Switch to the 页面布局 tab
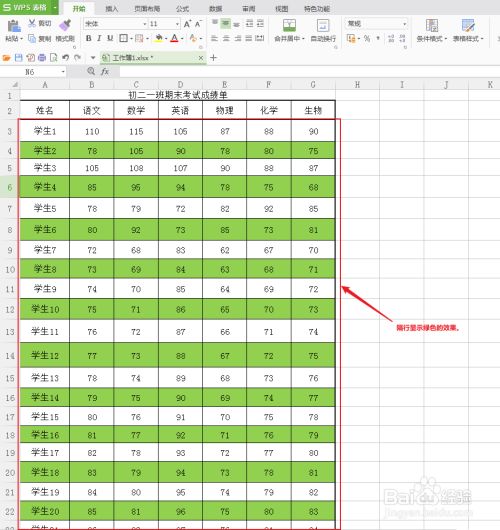500x530 pixels. (147, 8)
